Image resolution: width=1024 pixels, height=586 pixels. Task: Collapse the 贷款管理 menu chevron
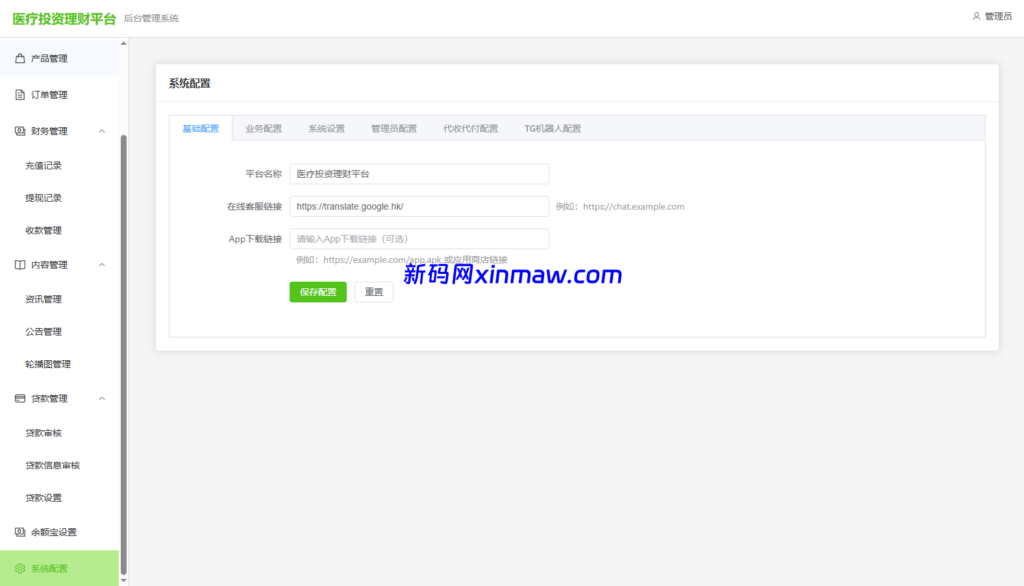point(102,399)
